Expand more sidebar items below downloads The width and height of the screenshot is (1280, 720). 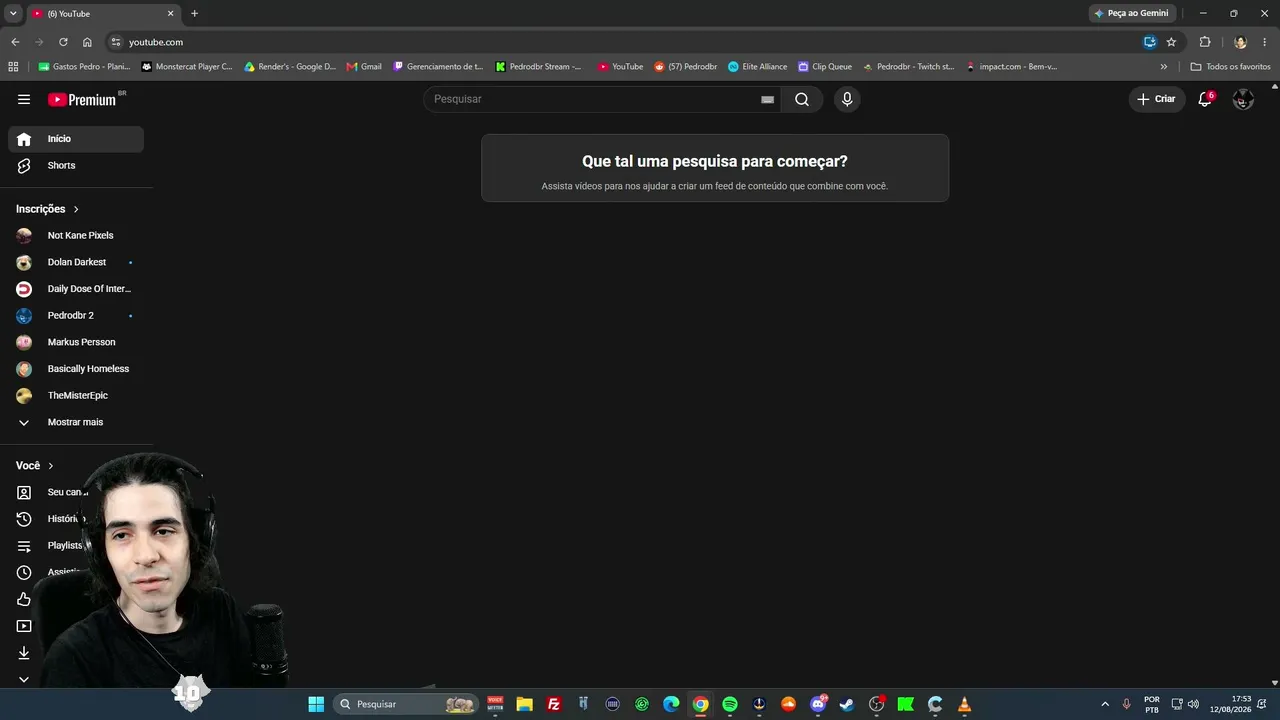(24, 679)
